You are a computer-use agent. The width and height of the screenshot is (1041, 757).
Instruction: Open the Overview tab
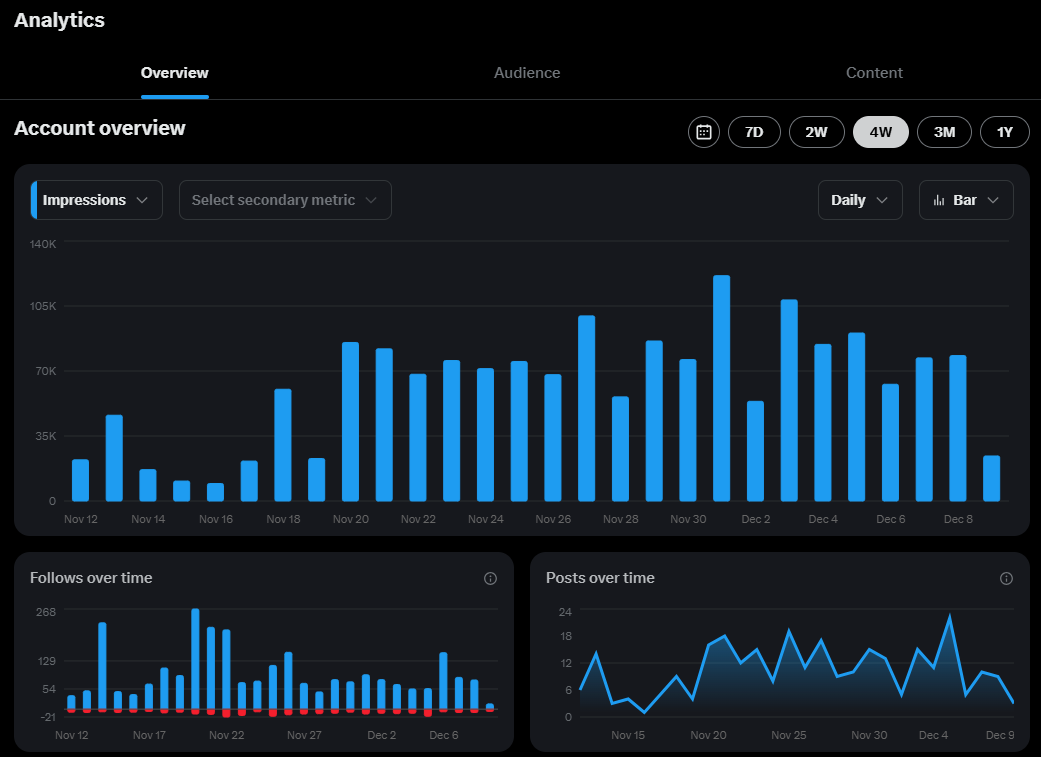coord(175,73)
